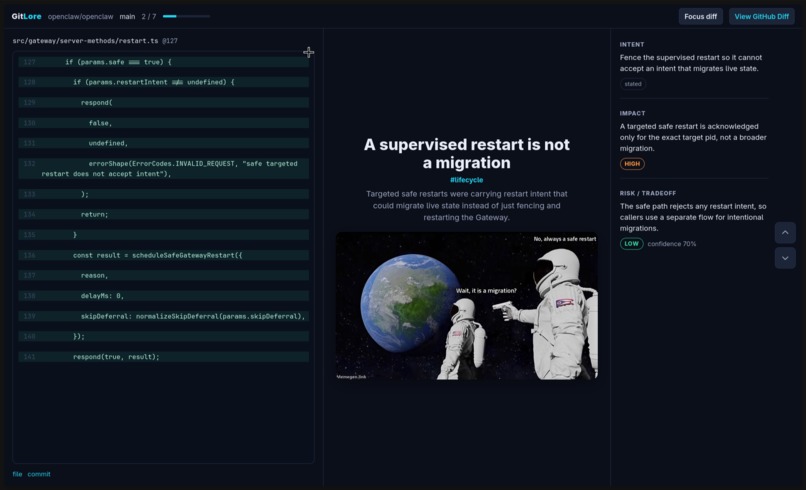Click the #lifecycle tag
Screen dimensions: 806x490
466,180
